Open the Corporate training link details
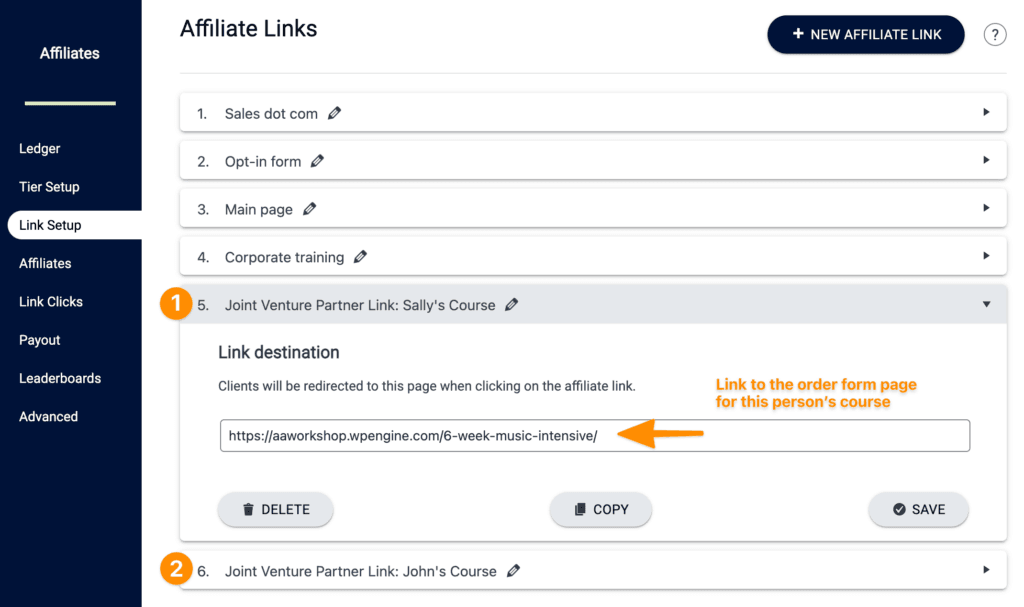The width and height of the screenshot is (1024, 607). 985,256
